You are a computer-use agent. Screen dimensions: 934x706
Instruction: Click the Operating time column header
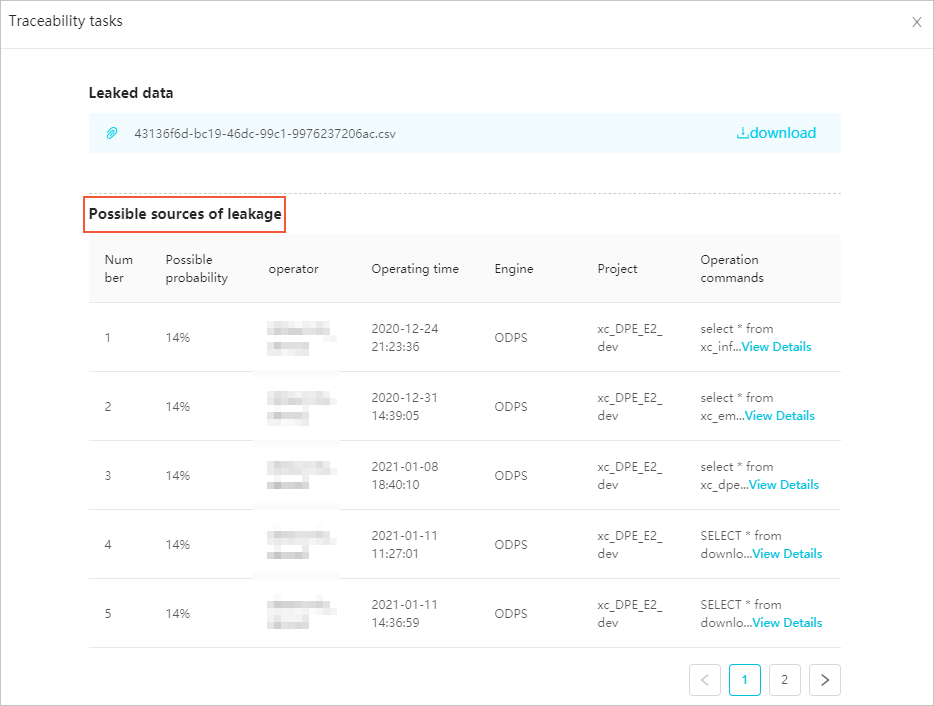(415, 269)
